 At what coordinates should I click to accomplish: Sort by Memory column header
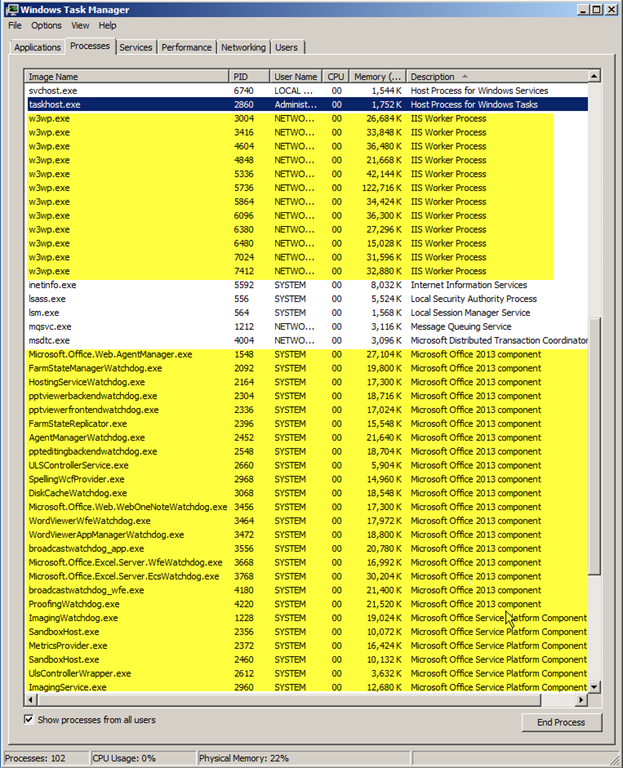point(378,76)
